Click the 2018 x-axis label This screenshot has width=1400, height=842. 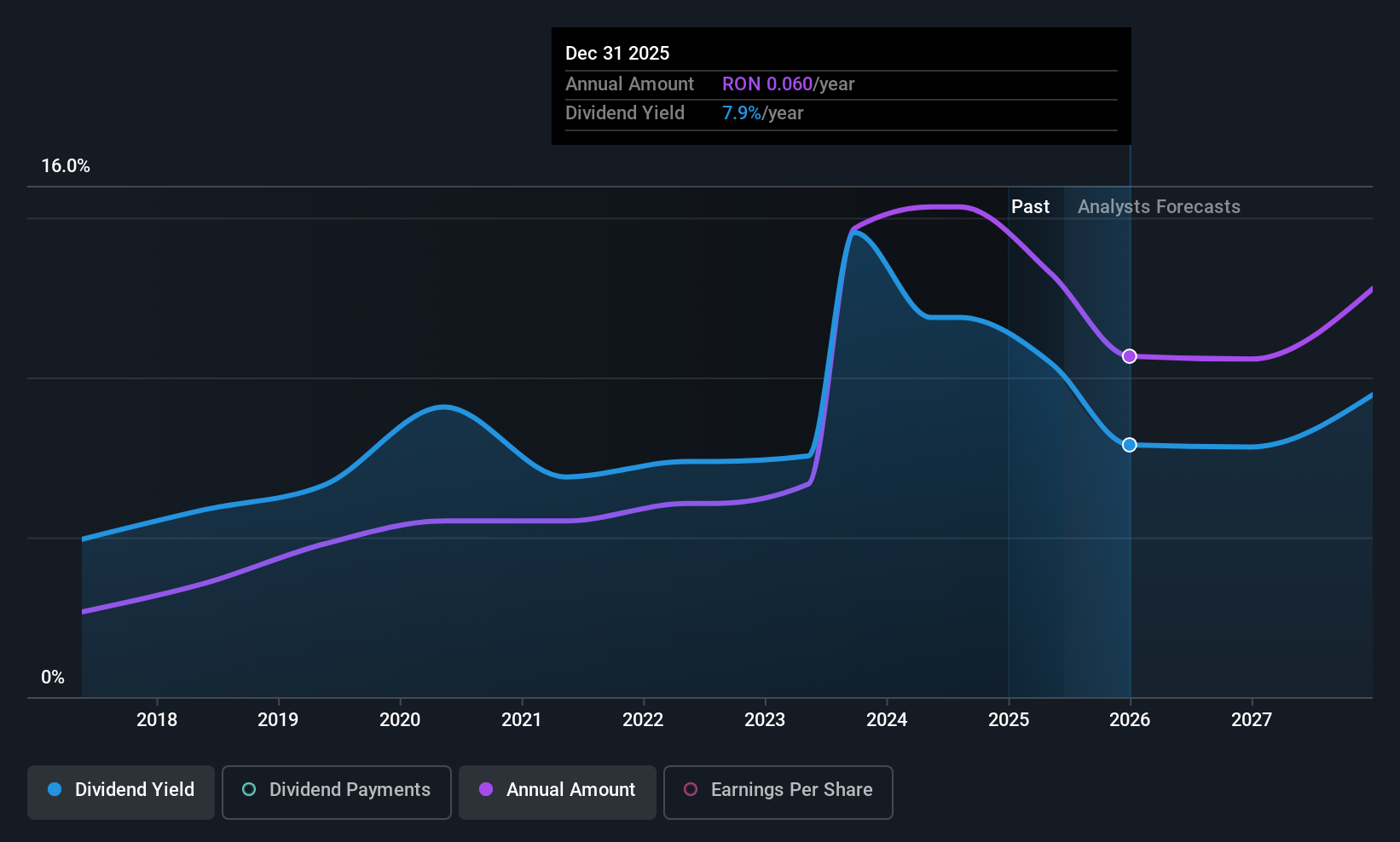157,719
